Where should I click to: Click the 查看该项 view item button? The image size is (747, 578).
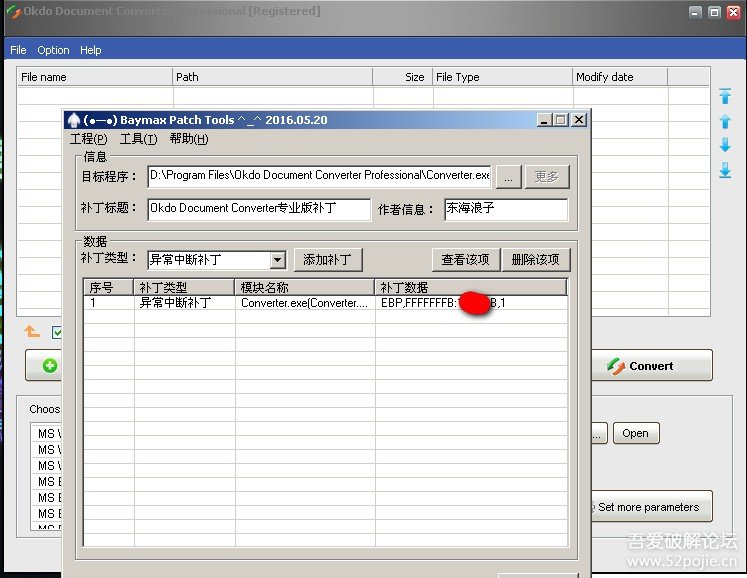[465, 260]
